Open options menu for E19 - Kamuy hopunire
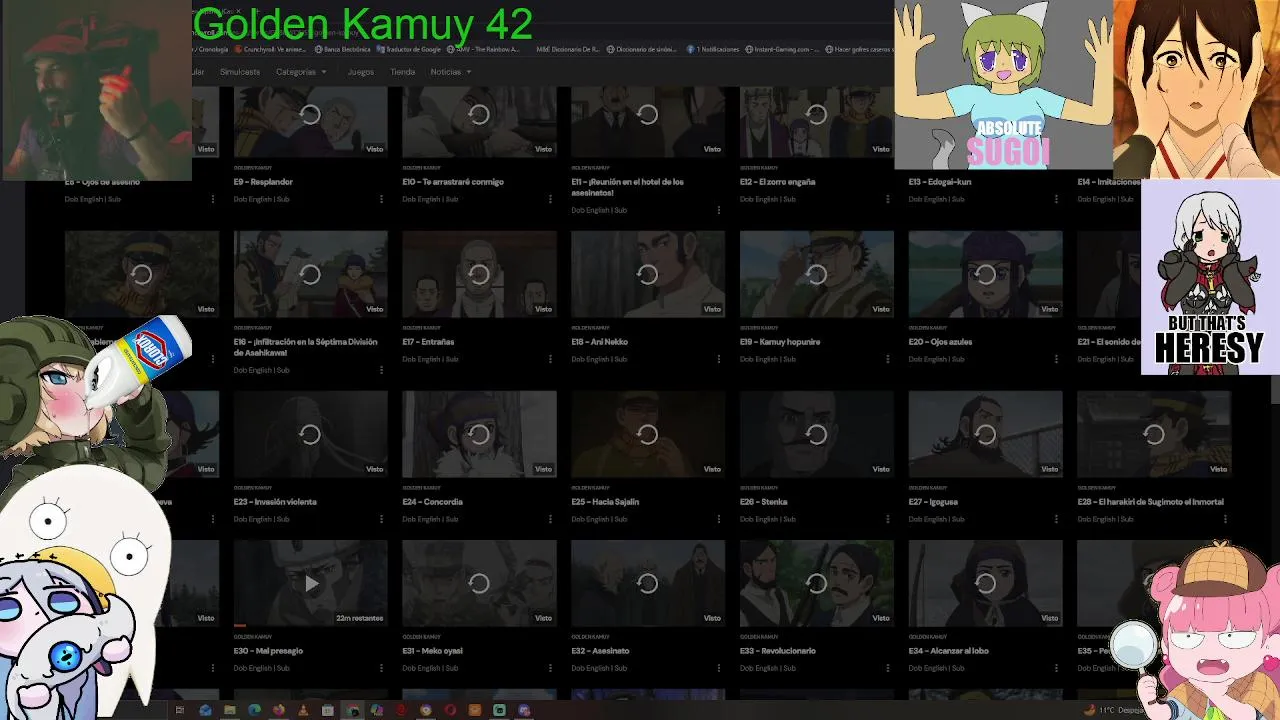Image resolution: width=1280 pixels, height=720 pixels. coord(888,359)
